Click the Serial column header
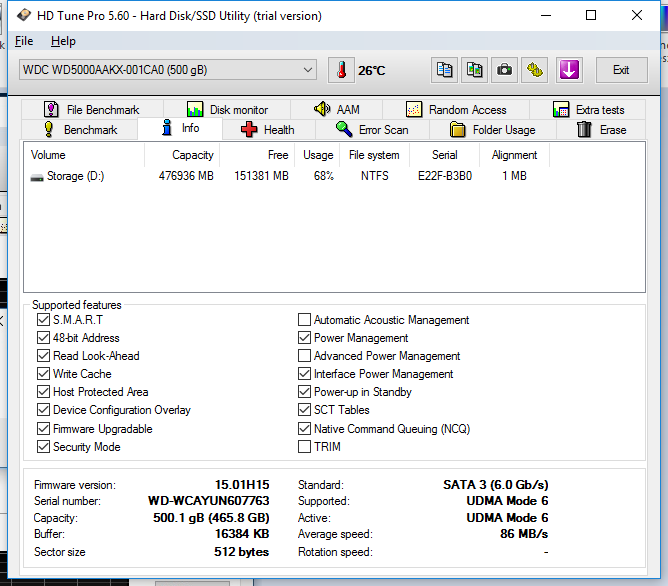Viewport: 668px width, 586px height. point(445,155)
